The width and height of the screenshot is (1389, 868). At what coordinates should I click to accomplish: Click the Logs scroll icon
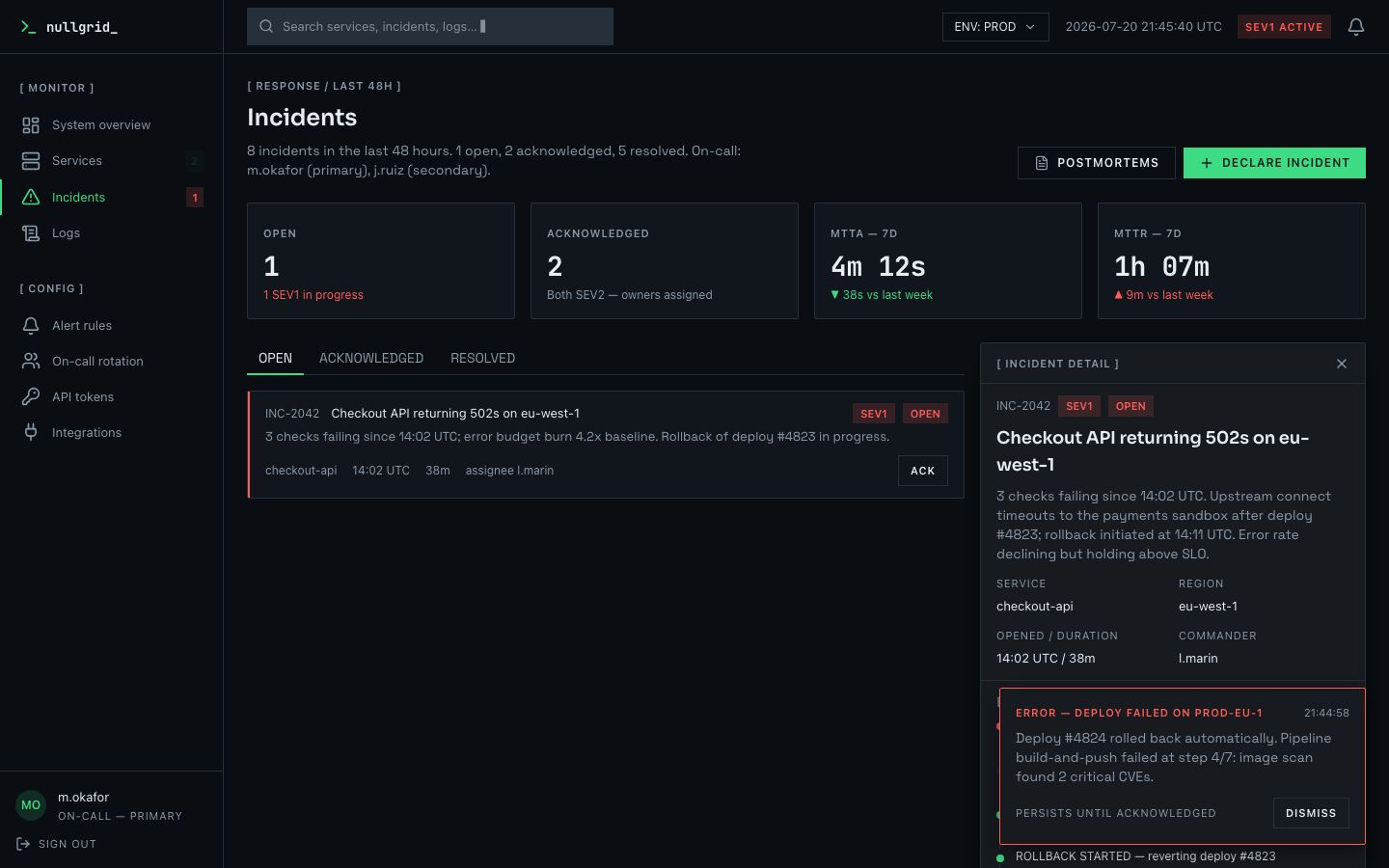pyautogui.click(x=31, y=233)
